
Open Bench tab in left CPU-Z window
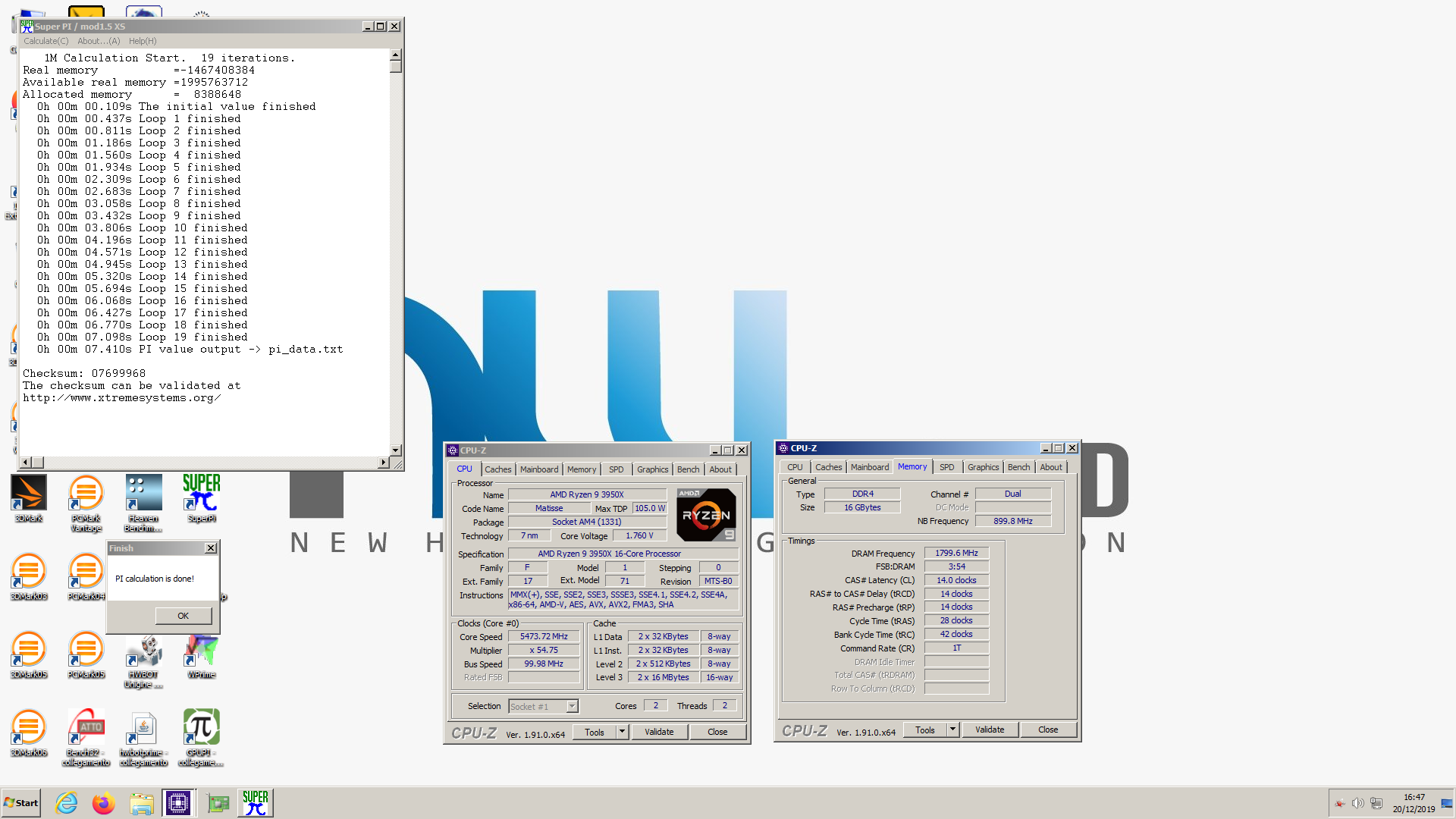pyautogui.click(x=689, y=469)
